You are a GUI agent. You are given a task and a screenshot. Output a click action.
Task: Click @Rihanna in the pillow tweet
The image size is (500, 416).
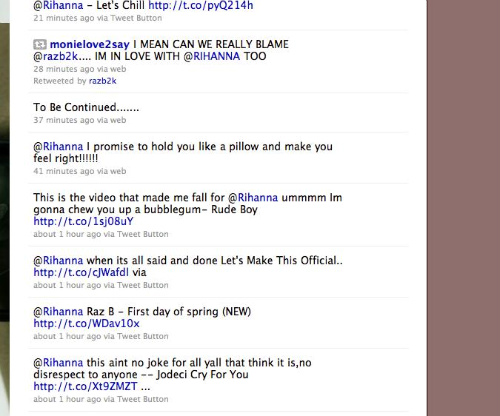pos(58,147)
